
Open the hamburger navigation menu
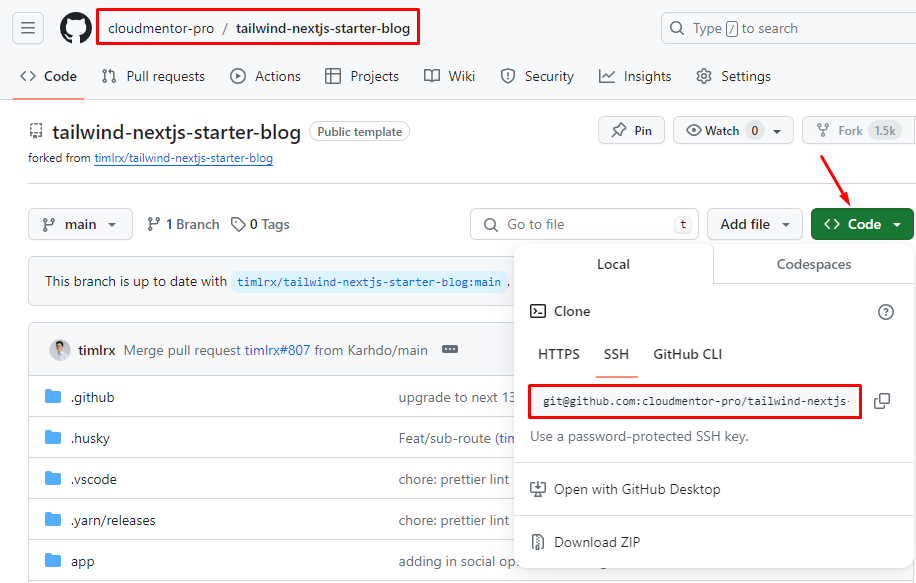(x=28, y=28)
